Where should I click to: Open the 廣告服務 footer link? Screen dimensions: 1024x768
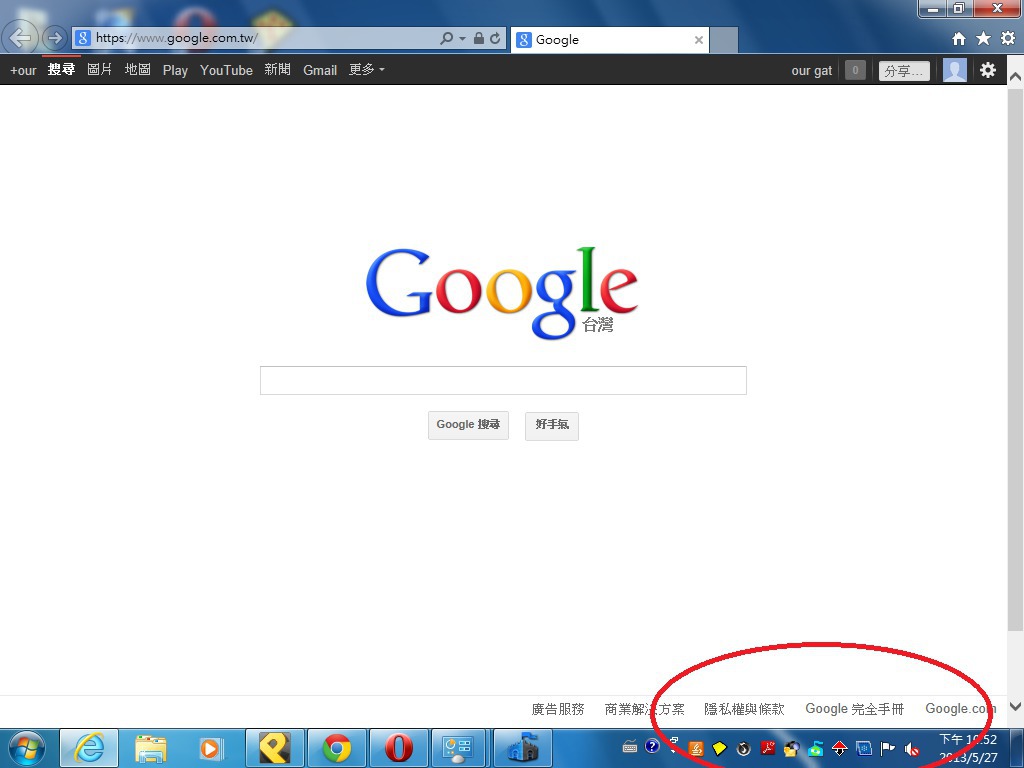click(x=558, y=709)
